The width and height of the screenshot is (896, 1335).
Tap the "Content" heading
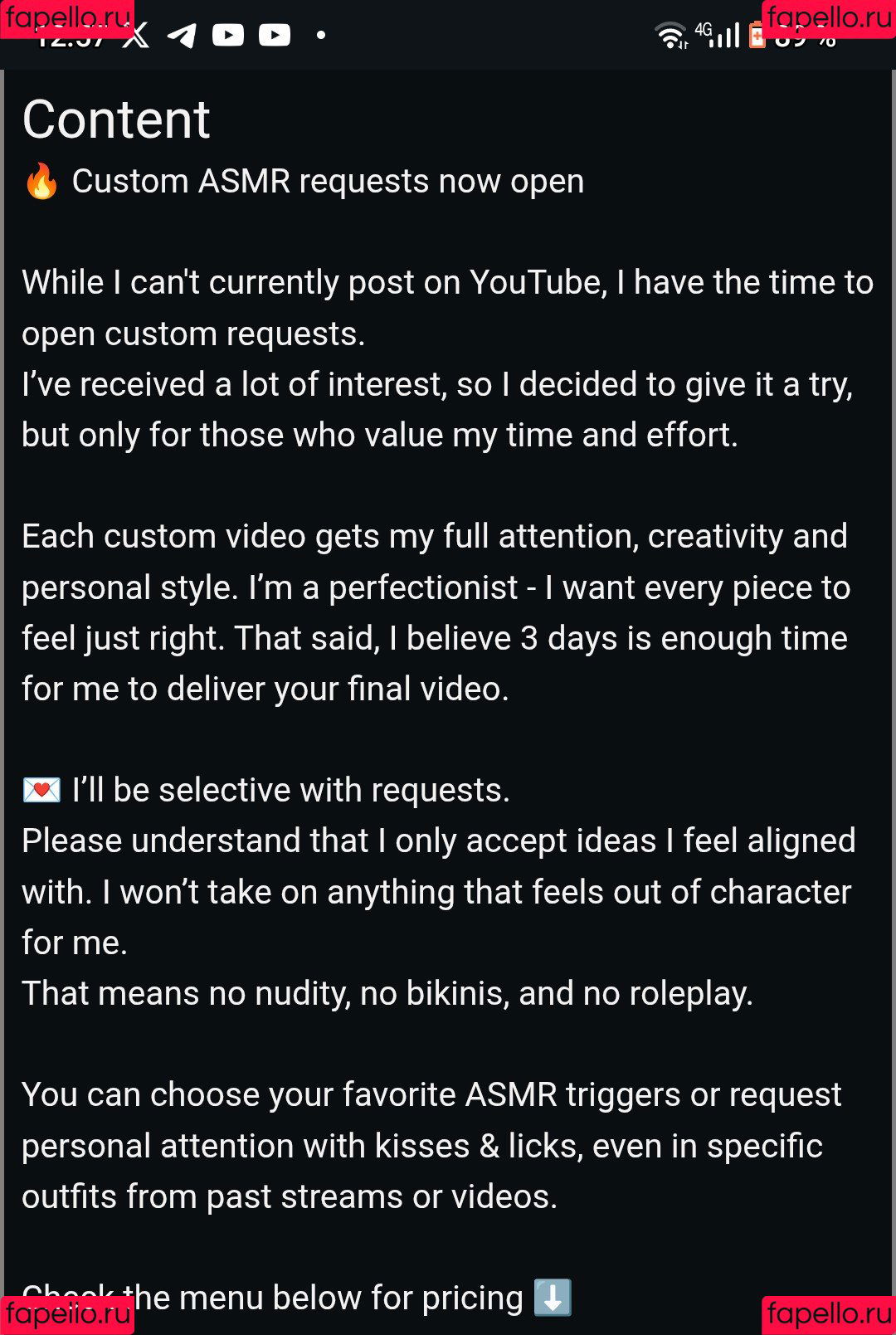pos(116,119)
